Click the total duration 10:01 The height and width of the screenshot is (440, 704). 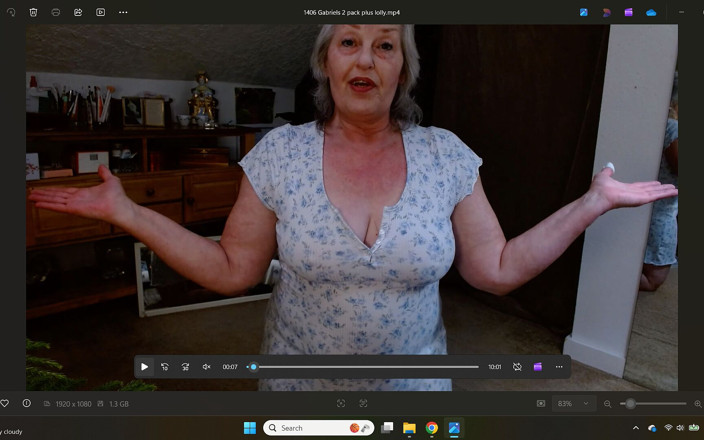(x=495, y=367)
